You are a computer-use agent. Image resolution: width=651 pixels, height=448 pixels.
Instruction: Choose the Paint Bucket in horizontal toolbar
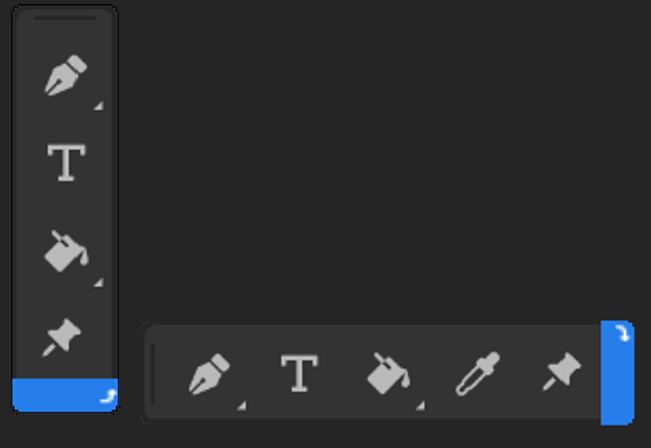tap(389, 373)
